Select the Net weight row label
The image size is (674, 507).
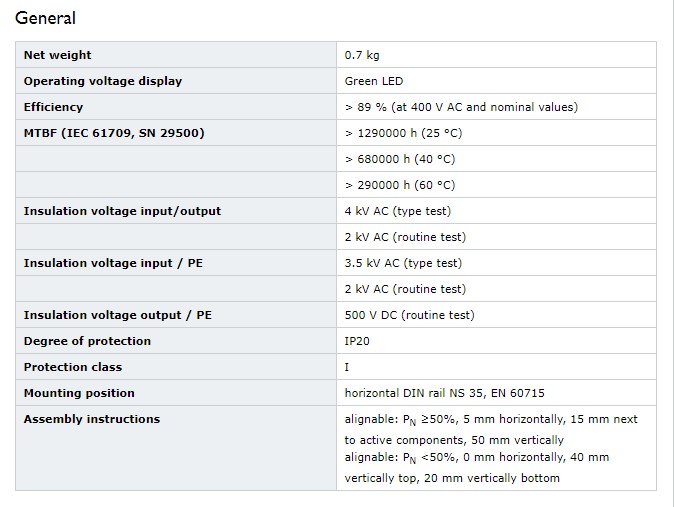(57, 55)
